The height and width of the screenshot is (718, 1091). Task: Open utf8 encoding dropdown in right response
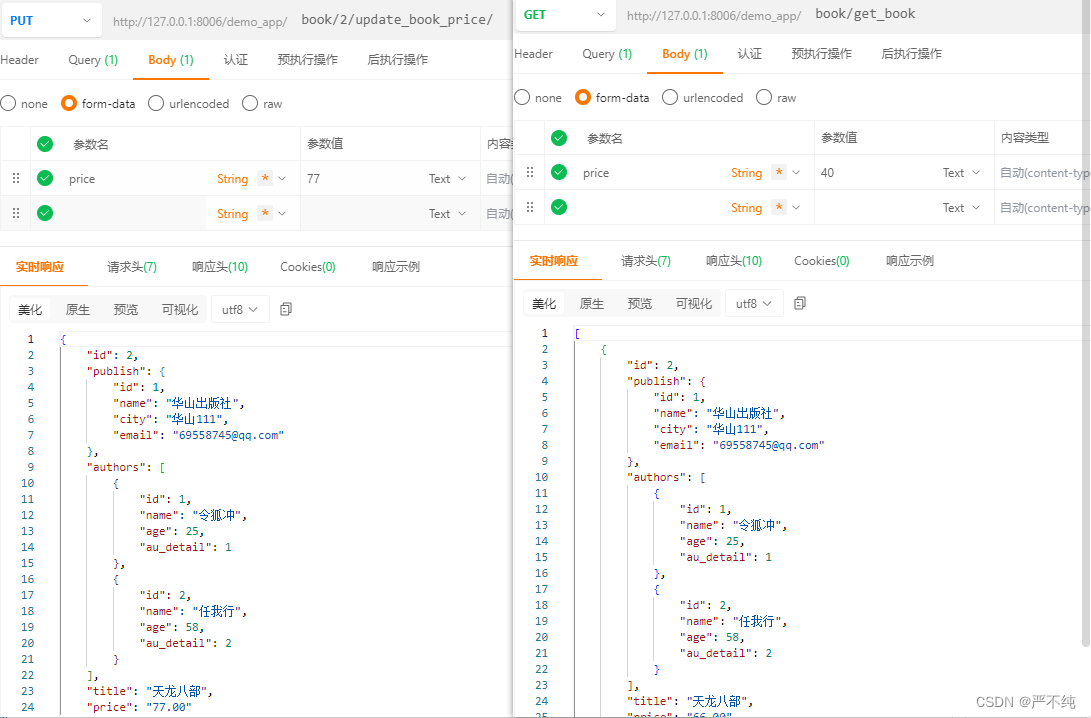pos(754,303)
